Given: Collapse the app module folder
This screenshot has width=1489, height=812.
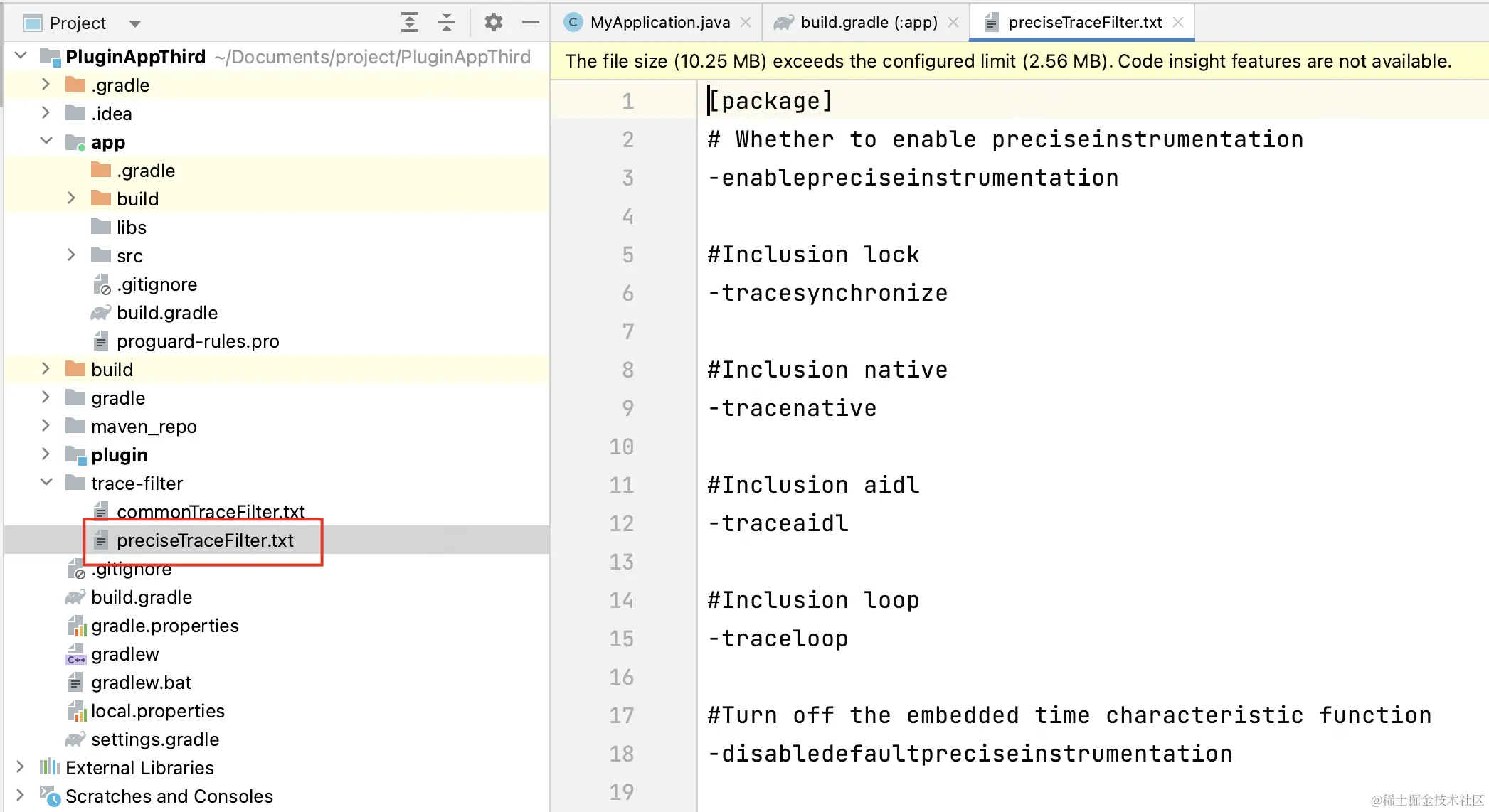Looking at the screenshot, I should point(46,141).
